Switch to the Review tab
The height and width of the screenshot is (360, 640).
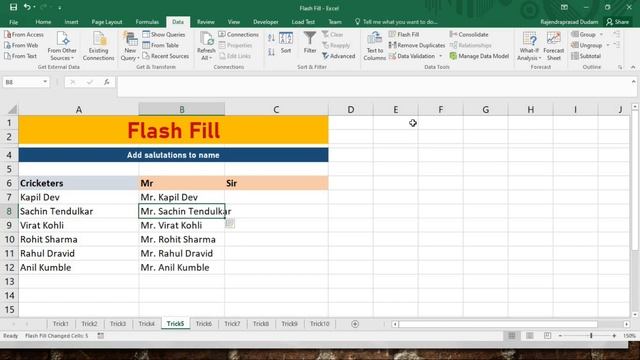click(205, 22)
